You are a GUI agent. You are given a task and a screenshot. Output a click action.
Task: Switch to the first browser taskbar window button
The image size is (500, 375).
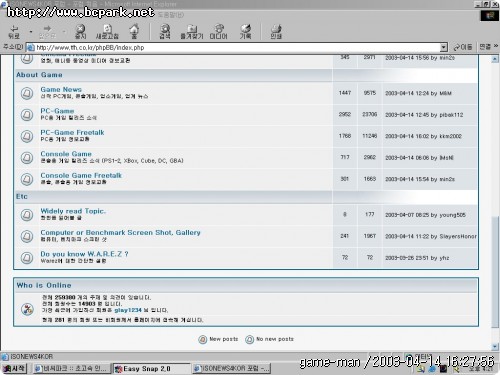point(72,369)
